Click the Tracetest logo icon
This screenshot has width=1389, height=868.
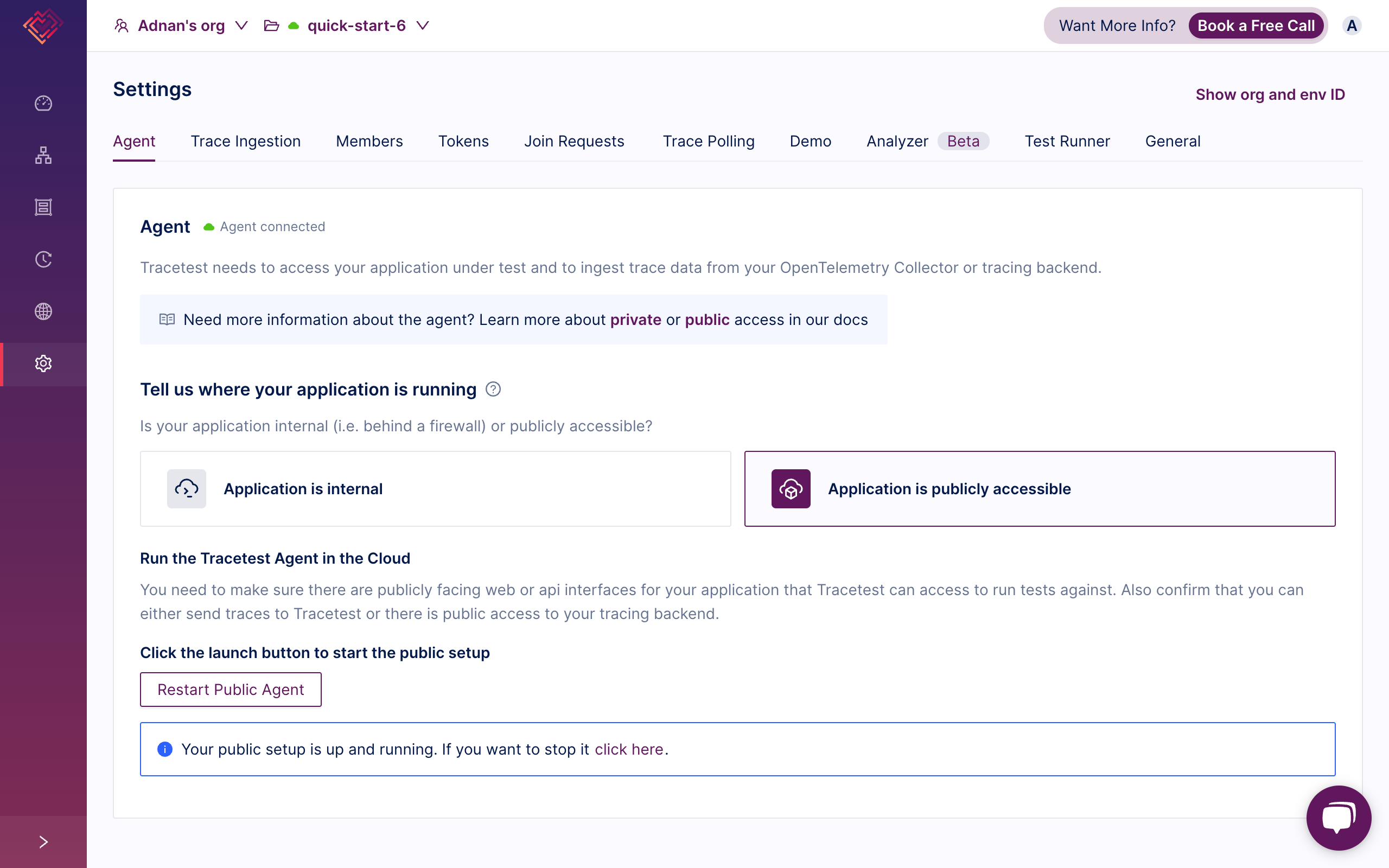43,26
